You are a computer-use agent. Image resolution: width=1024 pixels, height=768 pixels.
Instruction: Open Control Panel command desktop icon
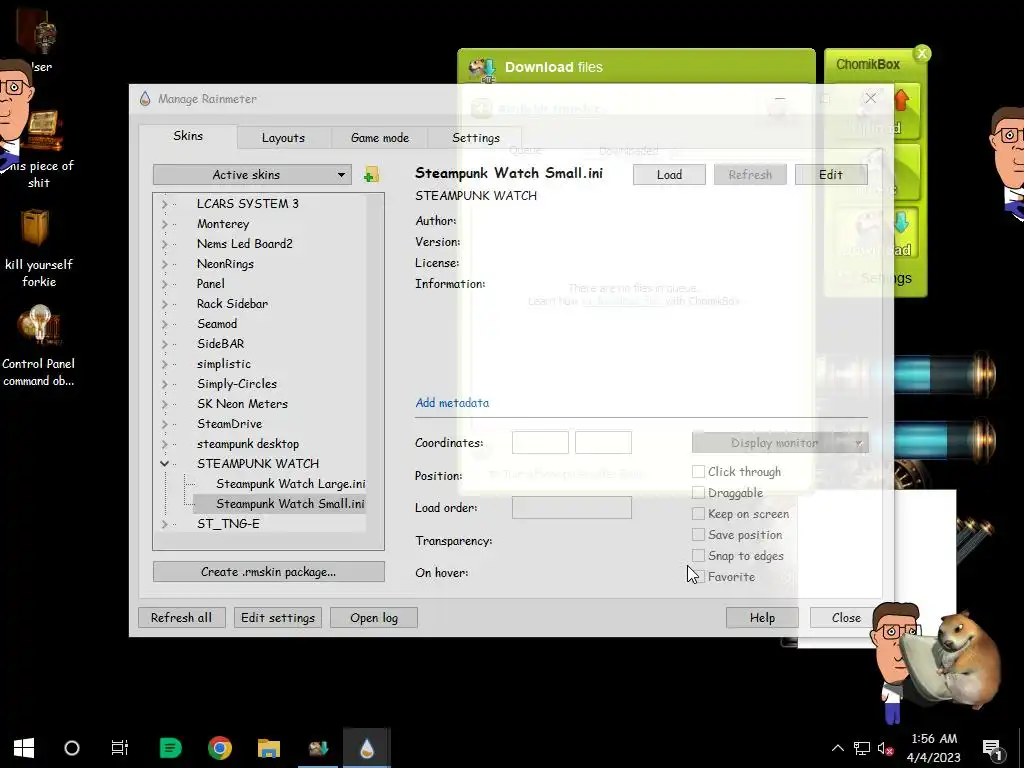pyautogui.click(x=38, y=346)
